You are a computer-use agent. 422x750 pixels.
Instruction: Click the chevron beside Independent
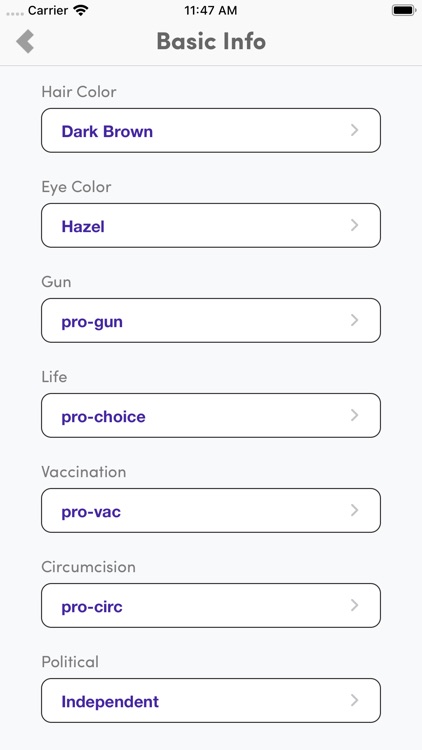[x=355, y=700]
